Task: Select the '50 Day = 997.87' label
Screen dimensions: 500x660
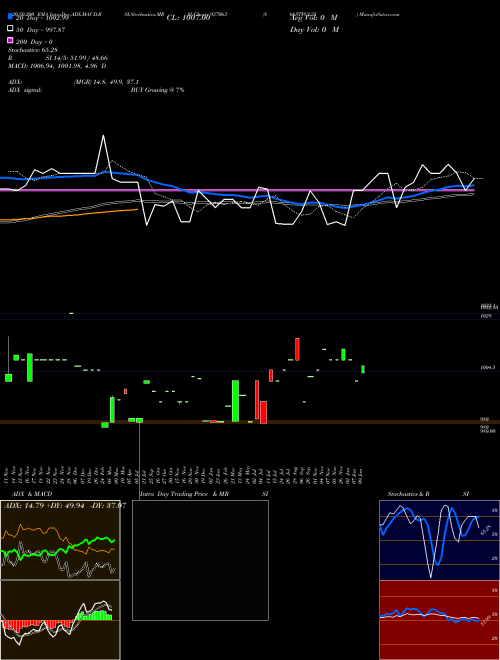Action: 40,30
